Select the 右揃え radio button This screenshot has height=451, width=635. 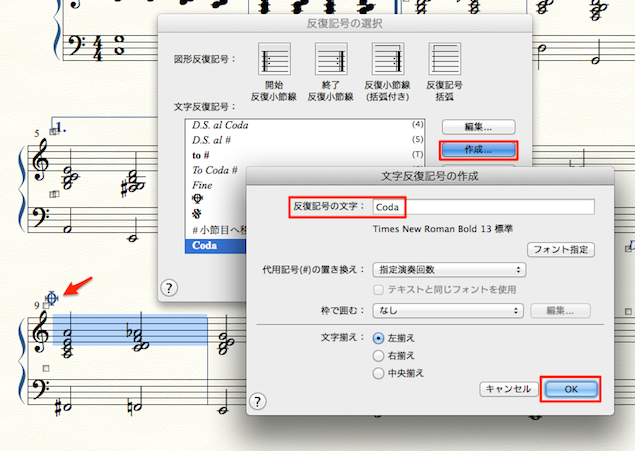coord(378,355)
